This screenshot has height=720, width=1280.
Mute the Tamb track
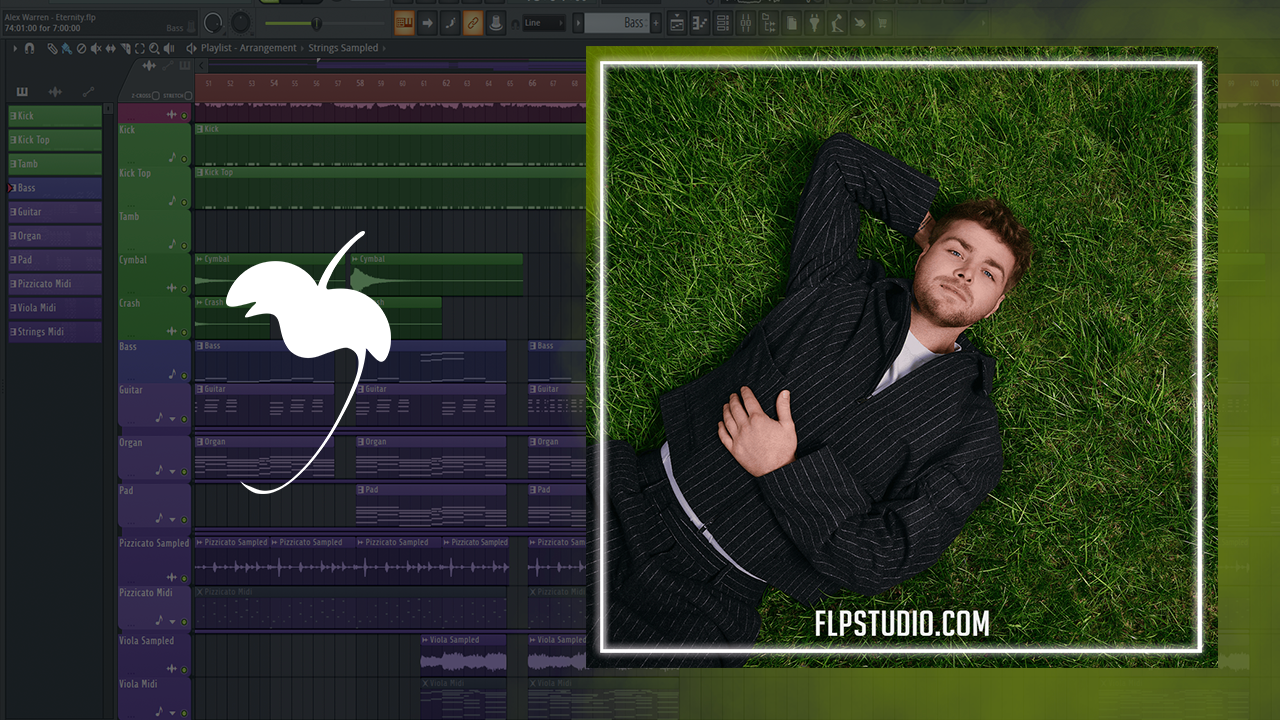pos(184,245)
